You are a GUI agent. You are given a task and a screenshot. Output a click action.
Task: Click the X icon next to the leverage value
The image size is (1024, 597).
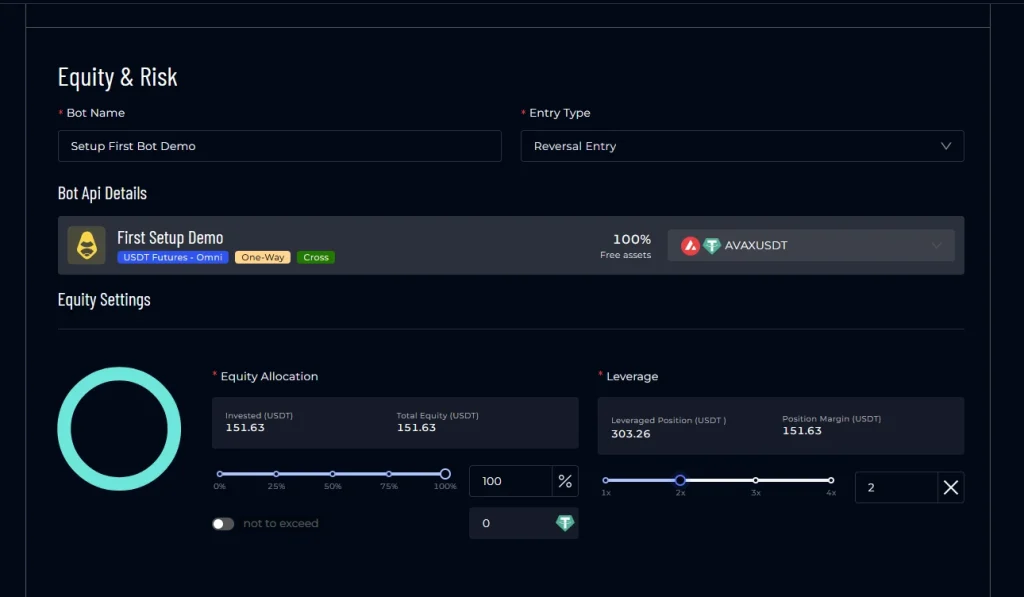coord(951,487)
